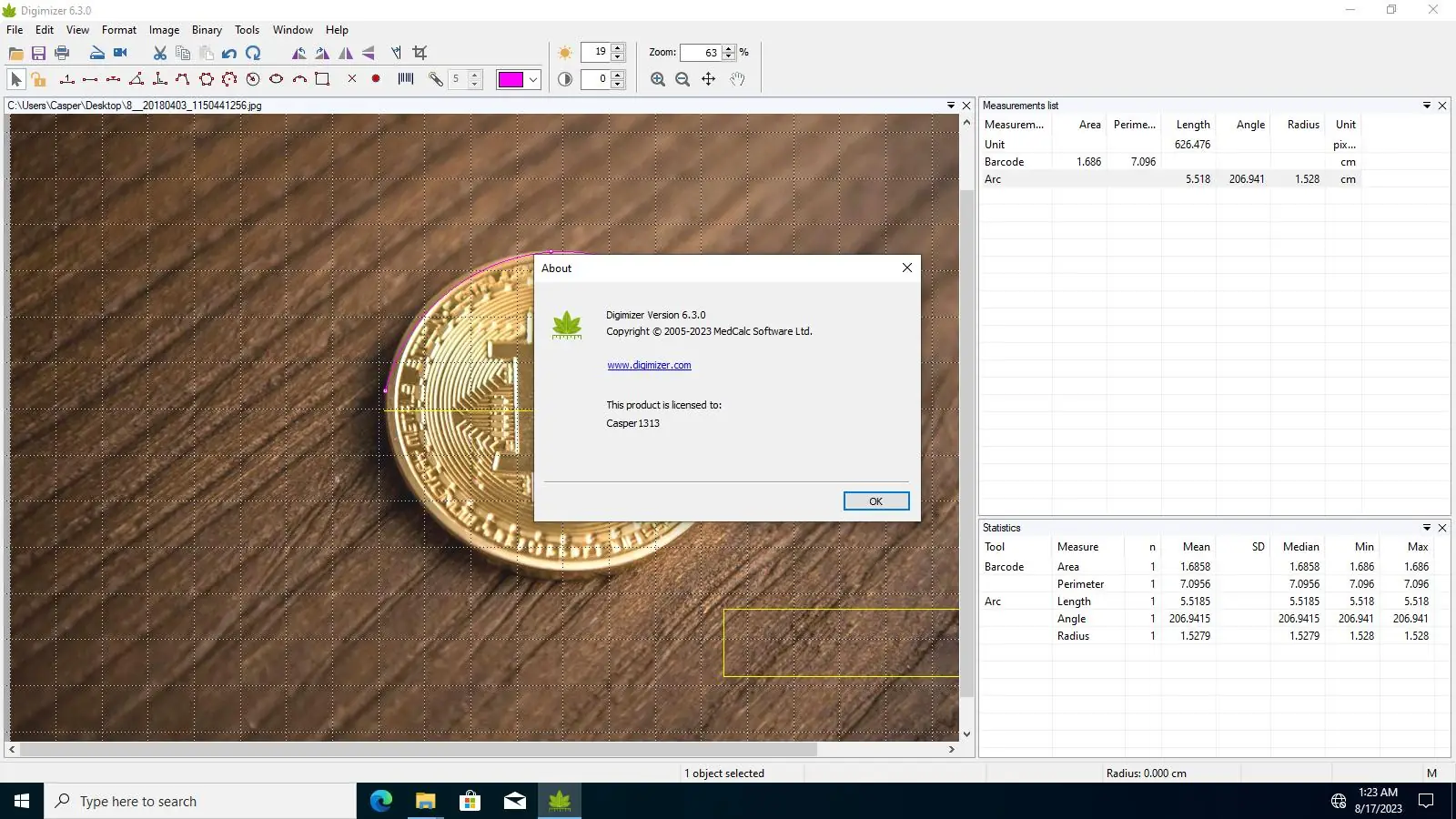1456x819 pixels.
Task: Choose the Angle measurement tool
Action: pyautogui.click(x=136, y=79)
